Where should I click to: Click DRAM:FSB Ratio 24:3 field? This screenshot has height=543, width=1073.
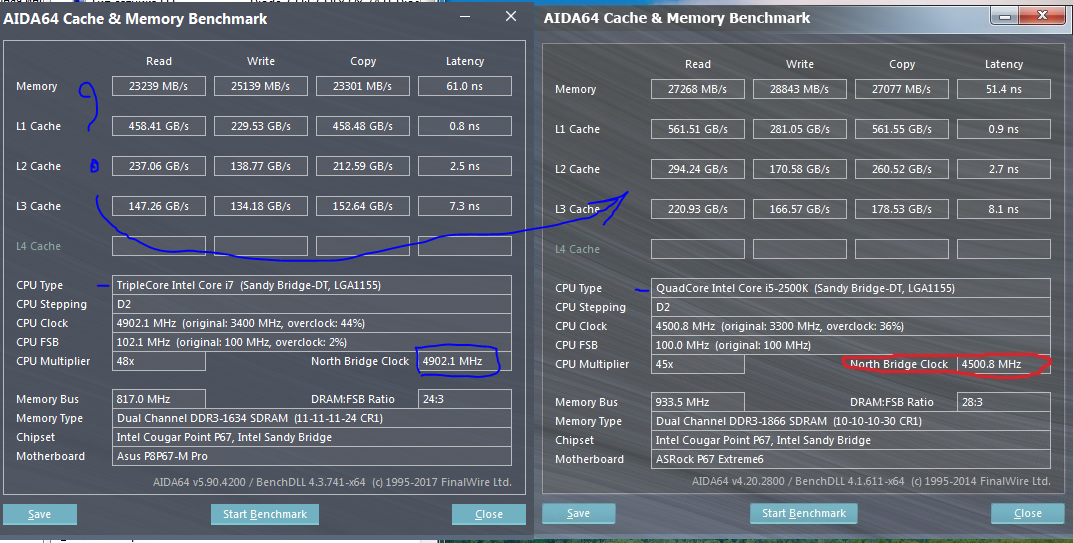point(465,399)
